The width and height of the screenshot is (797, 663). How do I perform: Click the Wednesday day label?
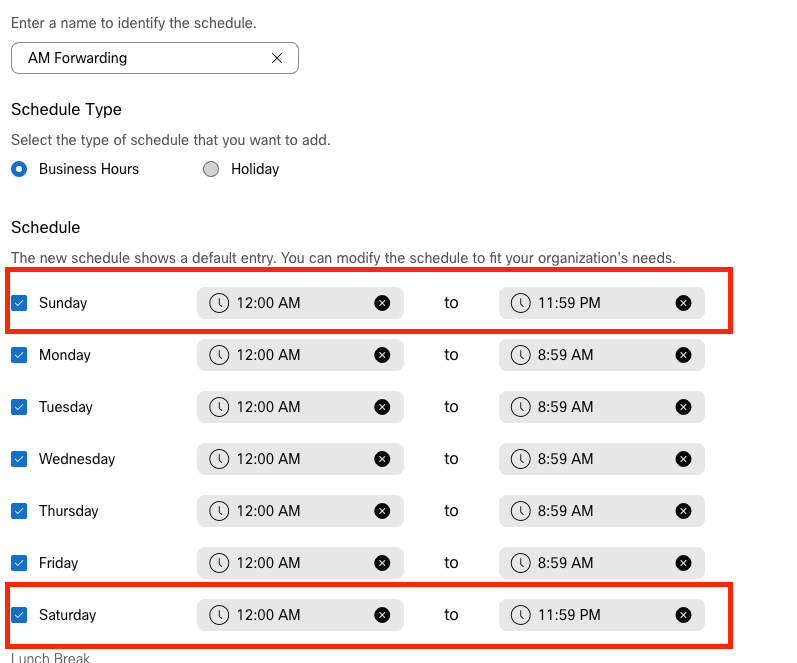[x=77, y=459]
